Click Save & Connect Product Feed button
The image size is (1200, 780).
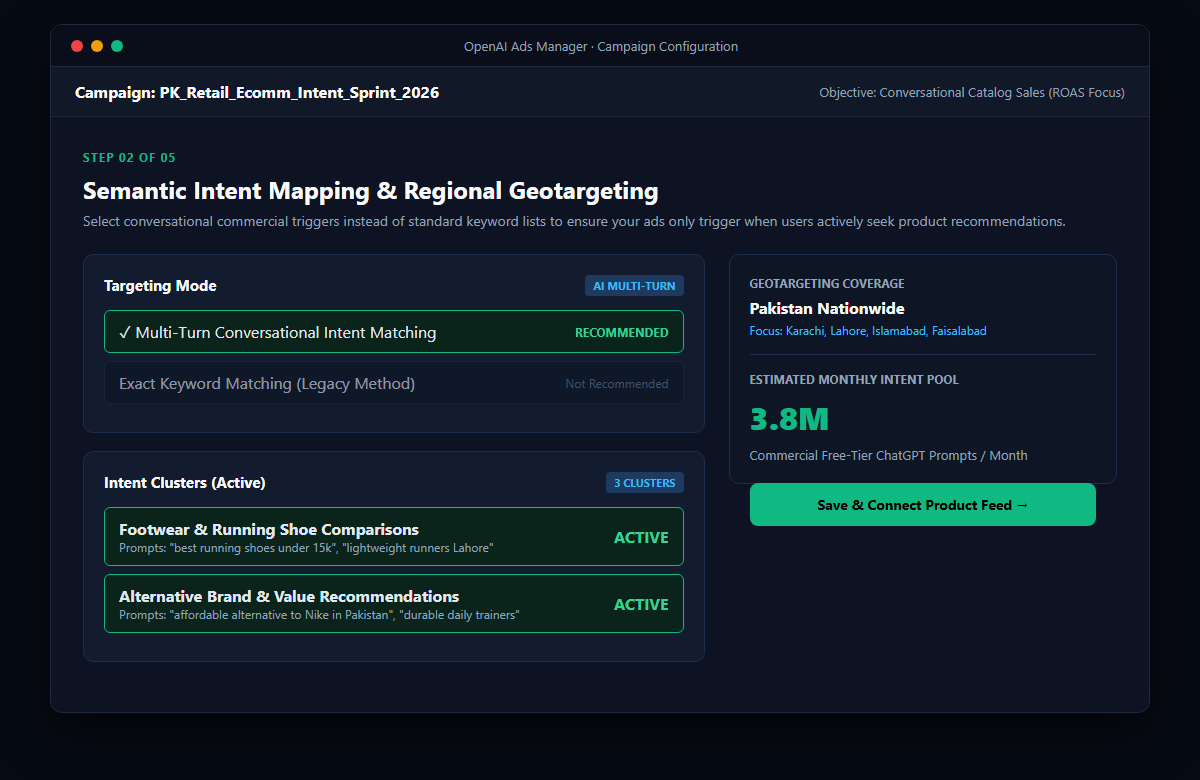pyautogui.click(x=922, y=505)
